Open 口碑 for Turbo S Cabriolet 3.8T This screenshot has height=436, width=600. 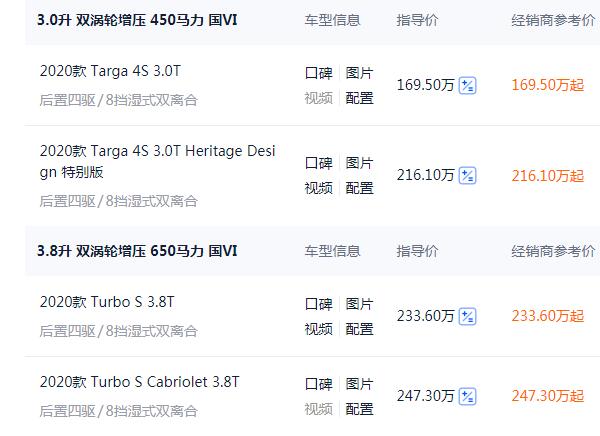tap(319, 384)
